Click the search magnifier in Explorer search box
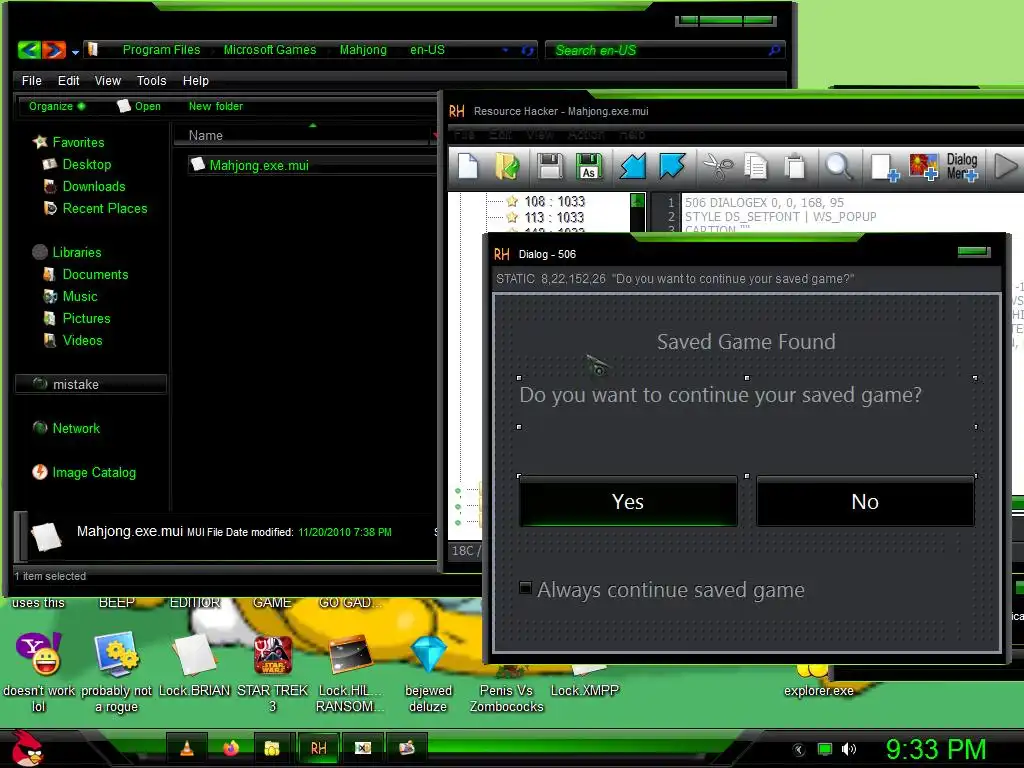Image resolution: width=1024 pixels, height=768 pixels. (x=775, y=50)
